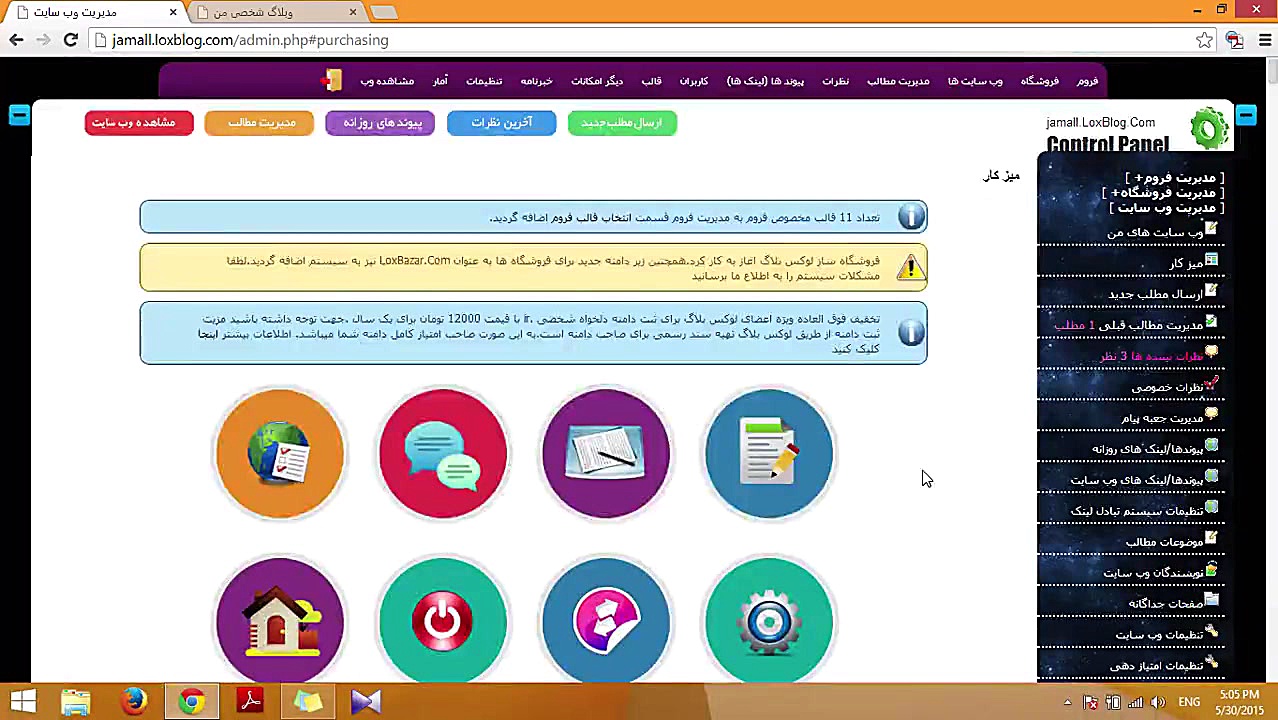Open the purple house dashboard icon
1278x720 pixels.
pyautogui.click(x=280, y=618)
